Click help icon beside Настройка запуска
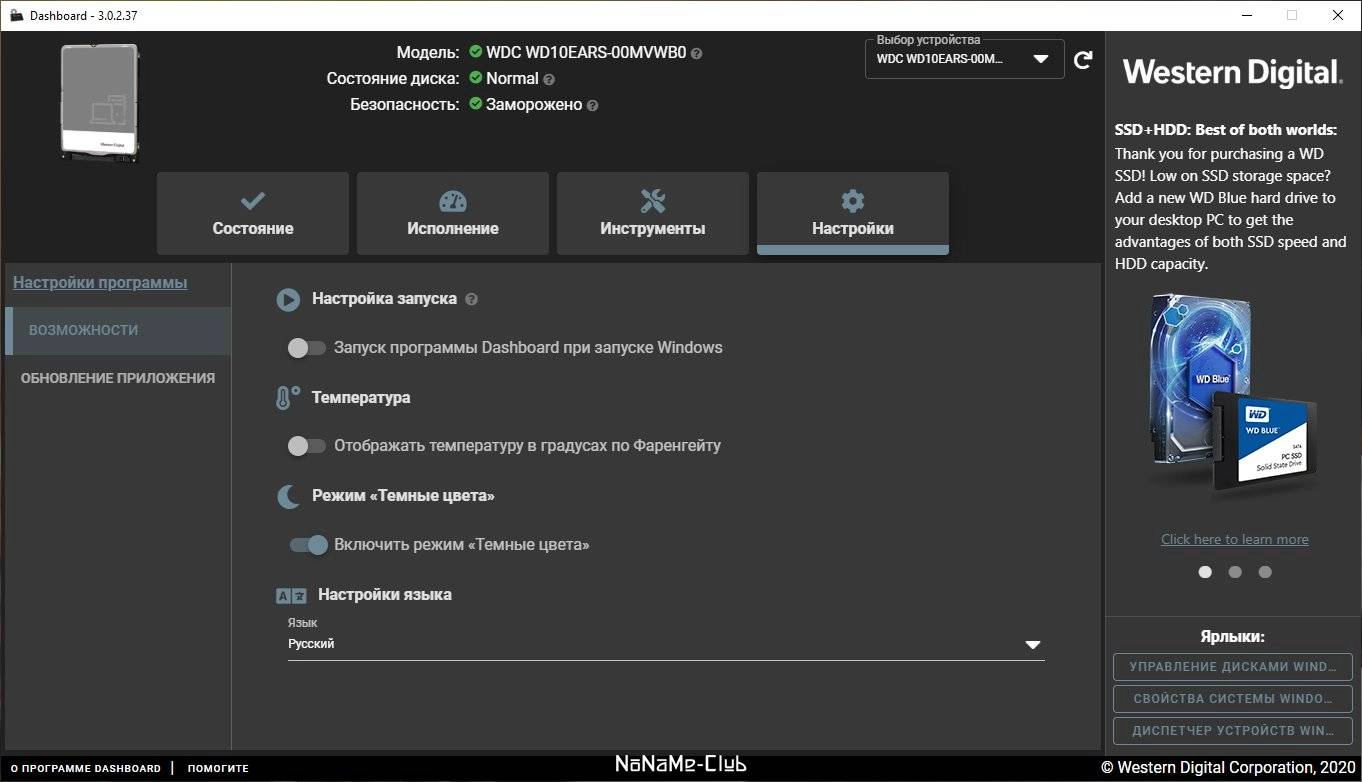Image resolution: width=1362 pixels, height=782 pixels. click(471, 299)
